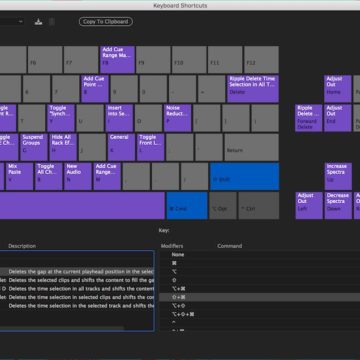Toggle the blue Cmd modifier key
360x360 pixels.
(187, 205)
